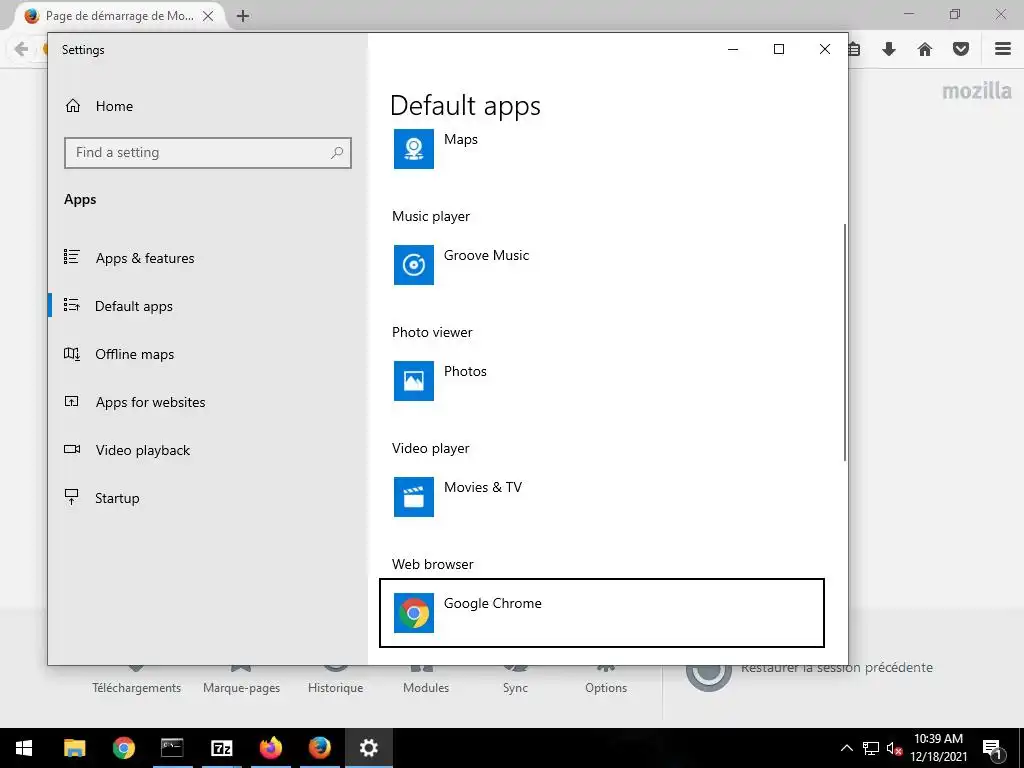Open network status tray icon
1024x768 pixels.
tap(871, 748)
